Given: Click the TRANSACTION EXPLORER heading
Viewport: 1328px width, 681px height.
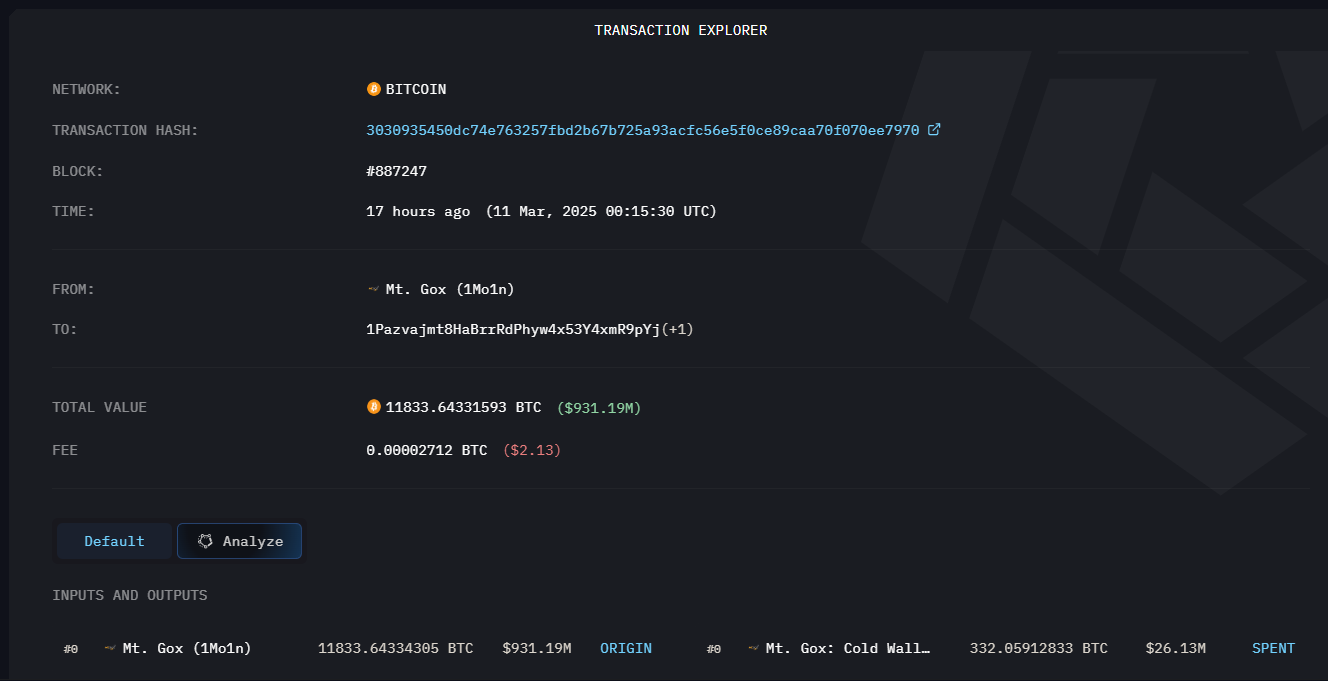Looking at the screenshot, I should coord(681,30).
